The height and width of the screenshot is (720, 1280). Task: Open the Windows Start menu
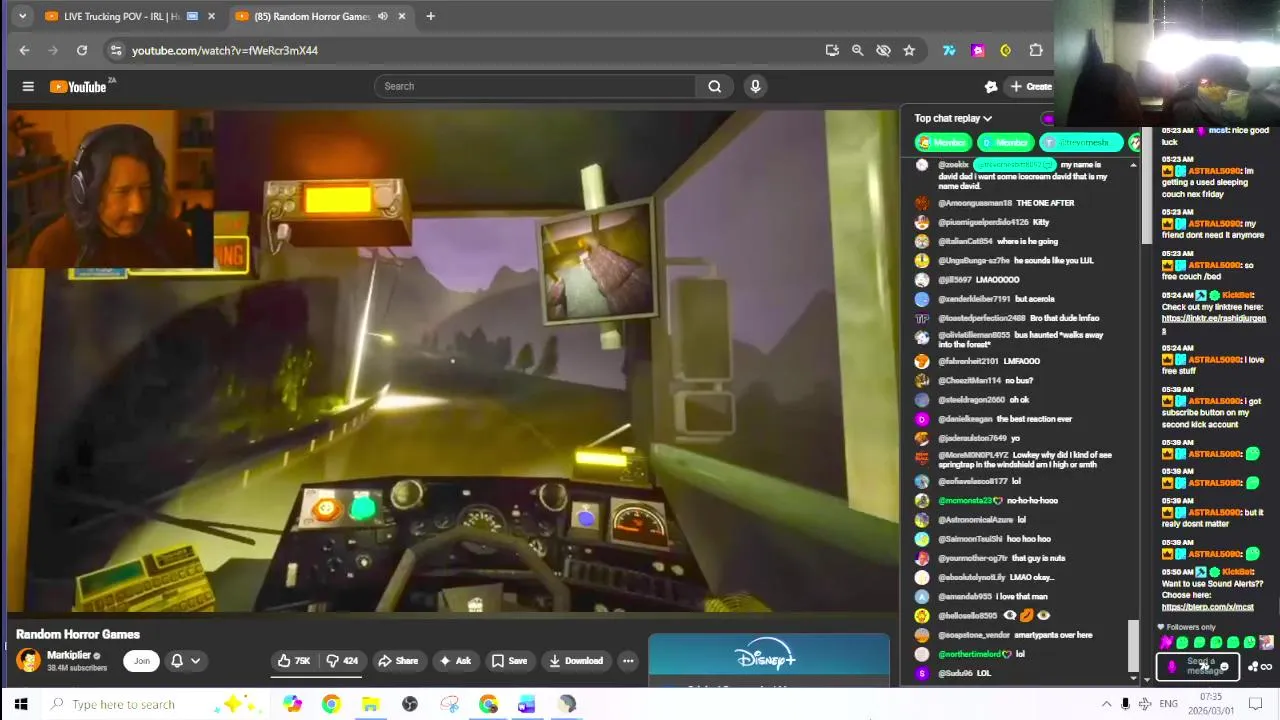coord(20,704)
